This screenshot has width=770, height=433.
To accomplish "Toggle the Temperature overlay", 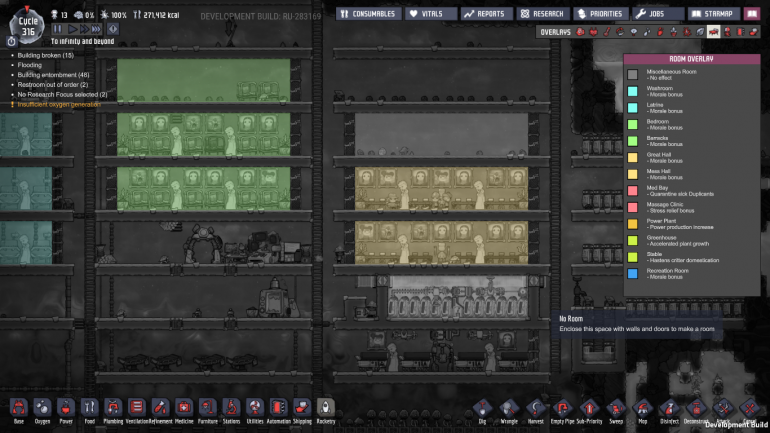I will point(607,32).
